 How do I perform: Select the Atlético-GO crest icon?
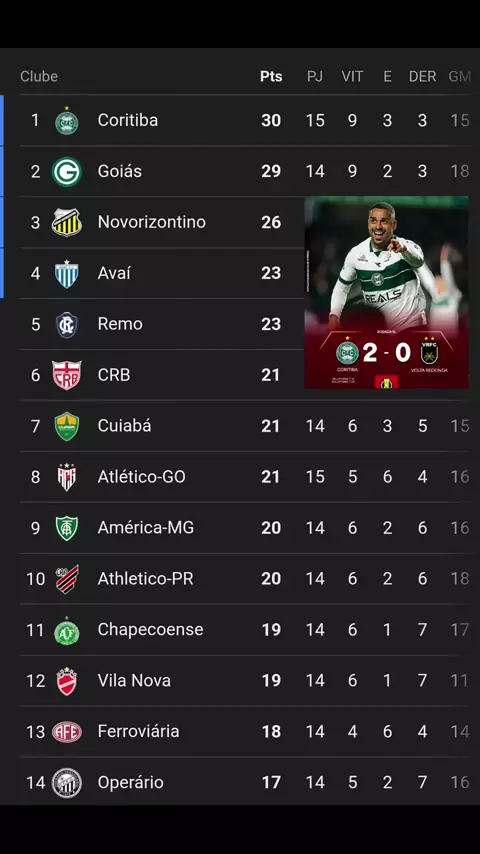pos(66,477)
